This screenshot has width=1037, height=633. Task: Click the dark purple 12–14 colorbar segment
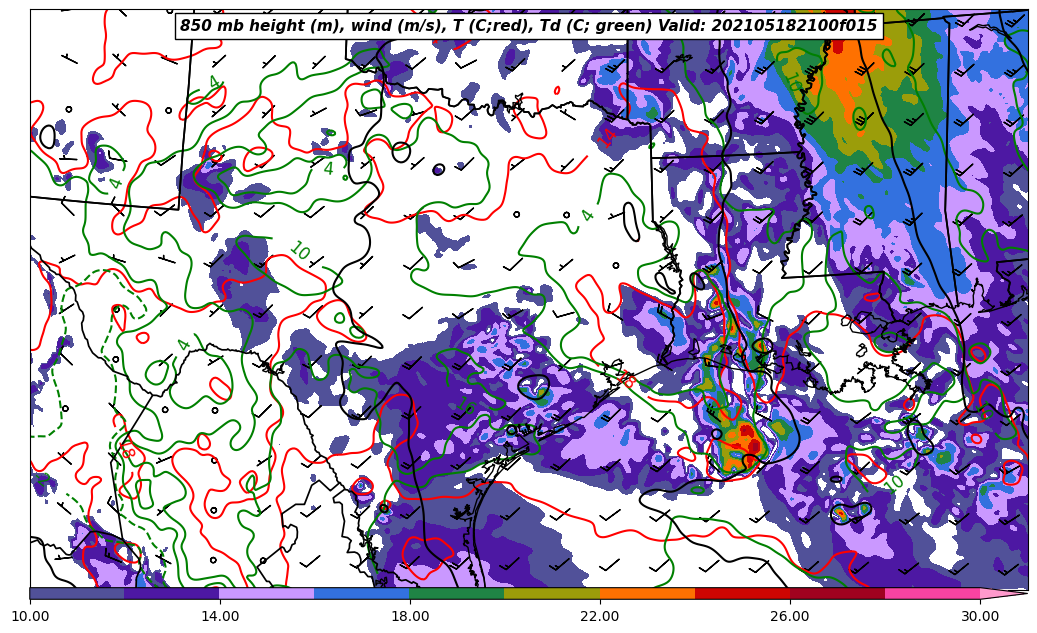pos(172,593)
